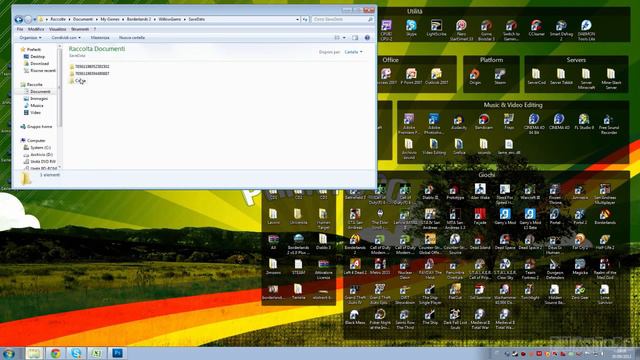Select Documenti under Raccolte

[x=40, y=91]
